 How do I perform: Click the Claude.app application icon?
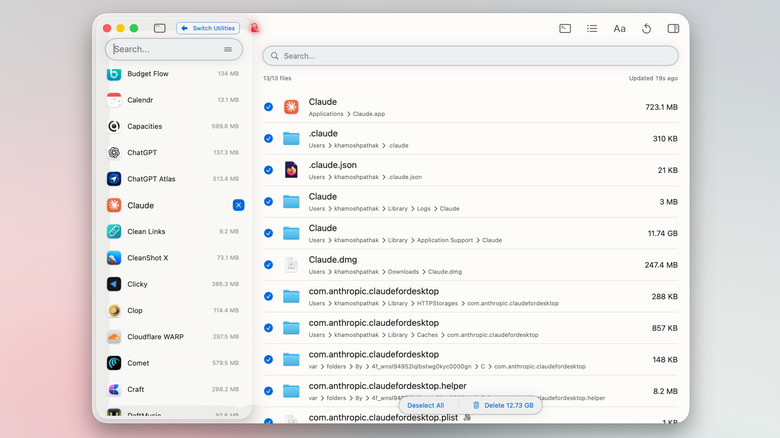point(291,107)
